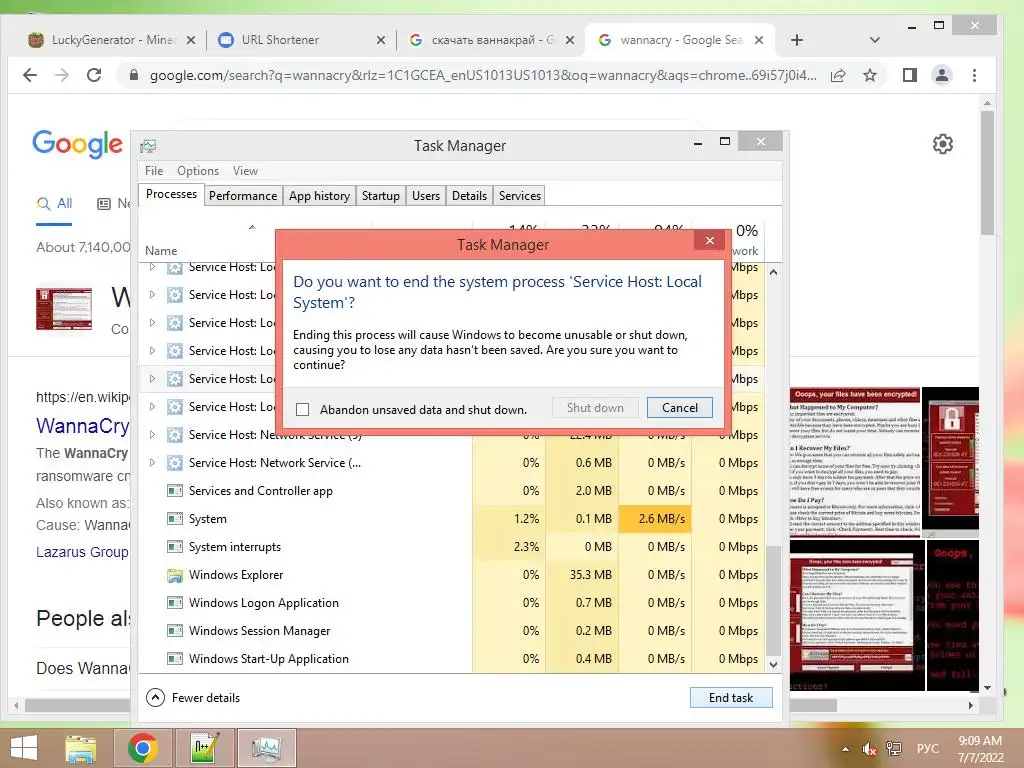
Task: Click the Services and Controller app icon
Action: pyautogui.click(x=174, y=490)
